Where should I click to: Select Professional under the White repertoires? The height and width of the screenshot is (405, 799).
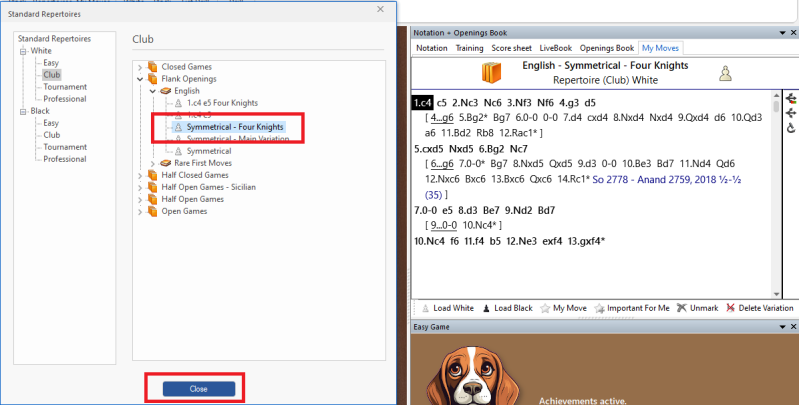[x=65, y=99]
